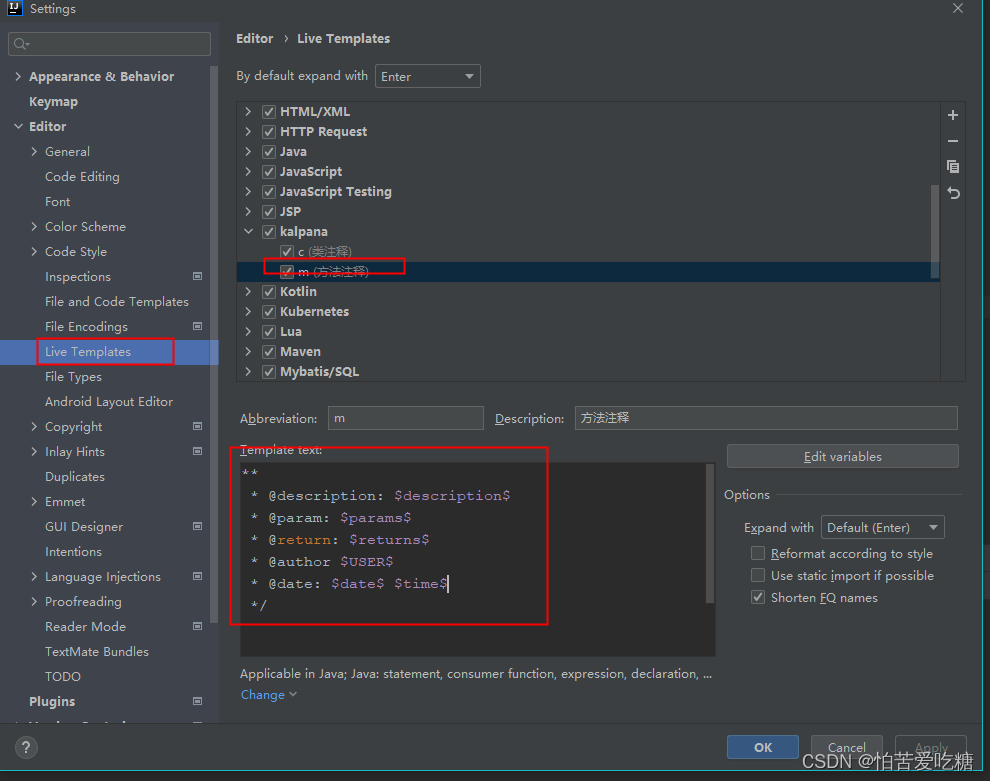990x781 pixels.
Task: Click the project-level marker icon beside File Encodings
Action: (197, 326)
